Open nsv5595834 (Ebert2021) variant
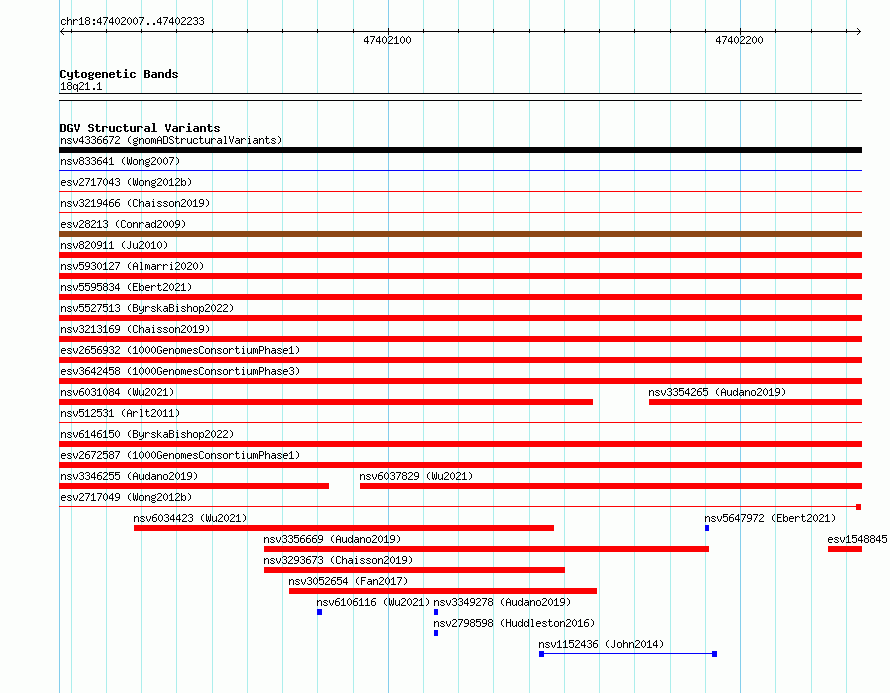The width and height of the screenshot is (890, 693). pos(126,287)
